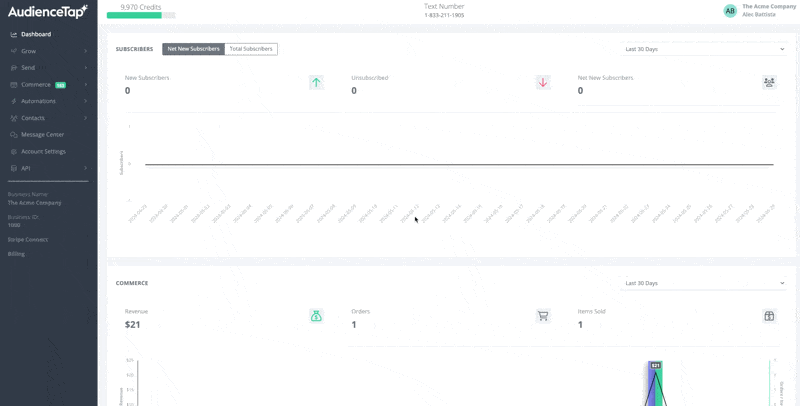Click the text number 1-833-211-1905
The image size is (800, 406).
pos(444,15)
